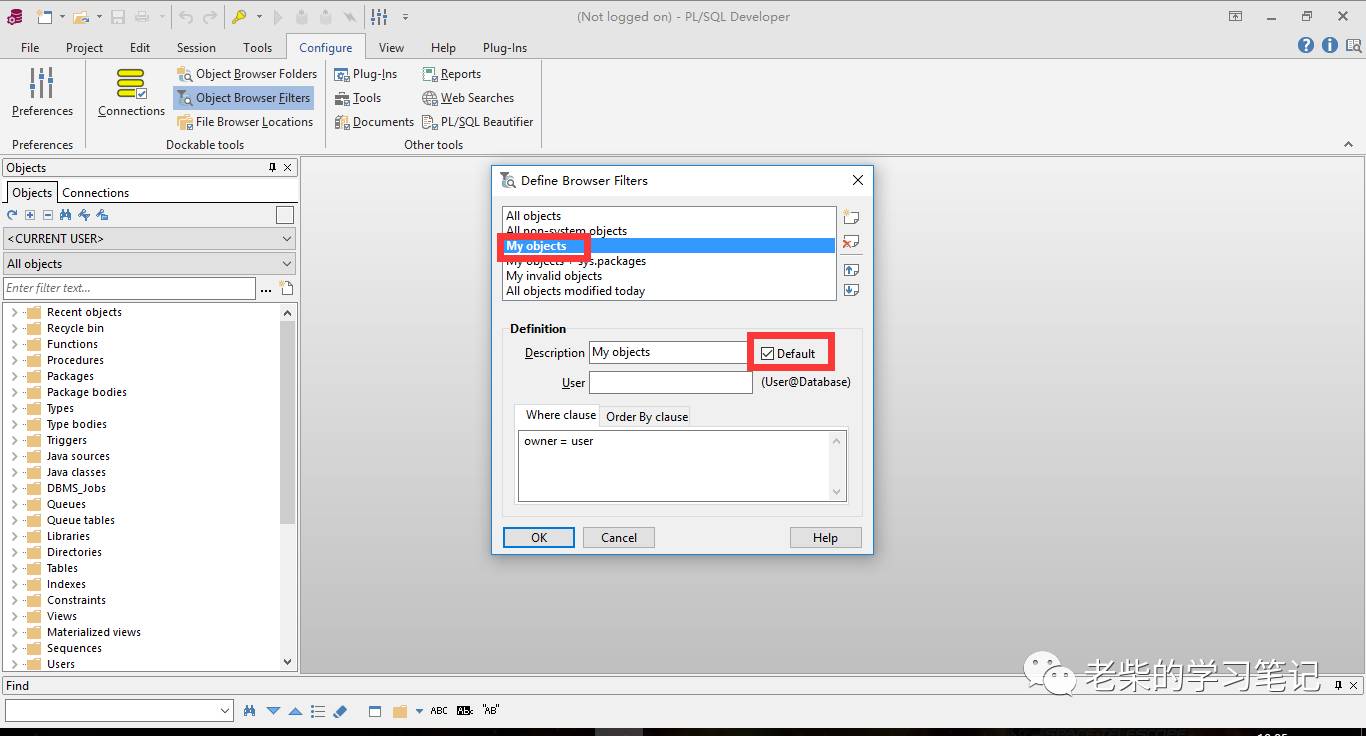The width and height of the screenshot is (1366, 736).
Task: Open Tools configuration in Other tools group
Action: pyautogui.click(x=357, y=98)
